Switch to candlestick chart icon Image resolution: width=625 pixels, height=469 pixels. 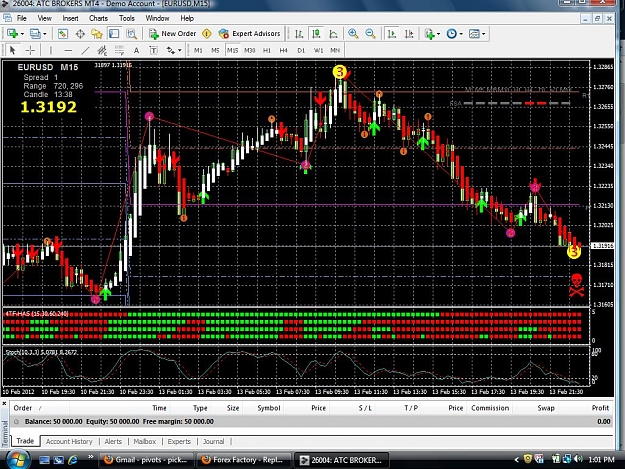pos(316,34)
